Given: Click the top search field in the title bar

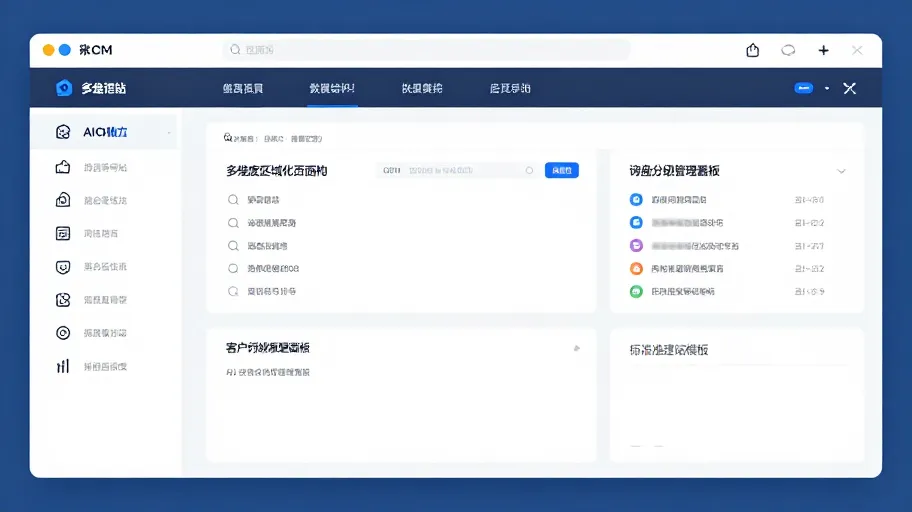Looking at the screenshot, I should tap(426, 50).
